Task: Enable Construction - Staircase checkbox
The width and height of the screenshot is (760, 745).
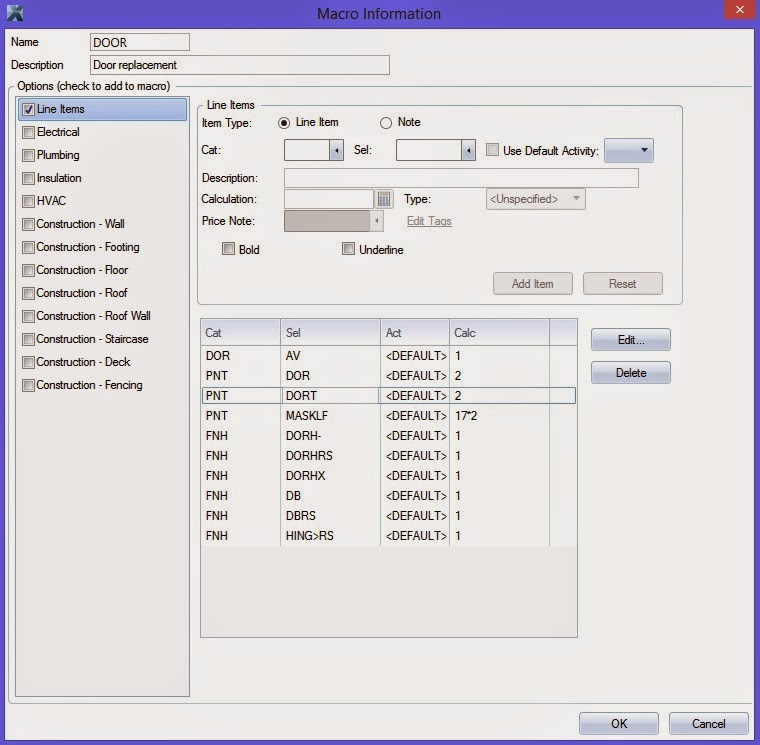Action: pyautogui.click(x=29, y=339)
